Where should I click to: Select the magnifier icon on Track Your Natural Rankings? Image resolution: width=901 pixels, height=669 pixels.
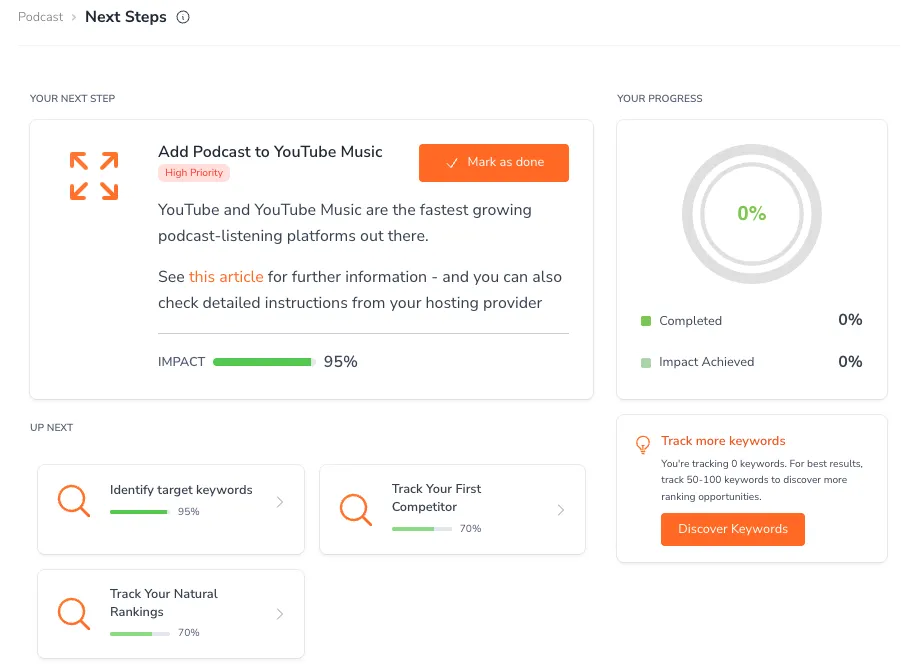73,613
